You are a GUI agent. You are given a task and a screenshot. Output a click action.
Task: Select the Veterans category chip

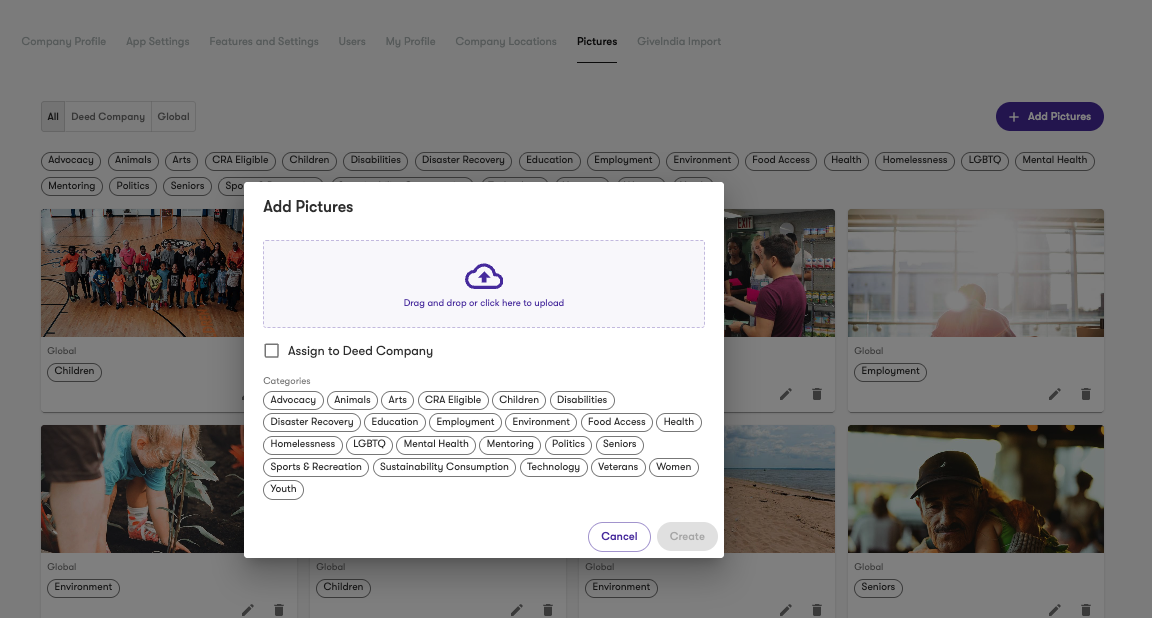coord(618,467)
